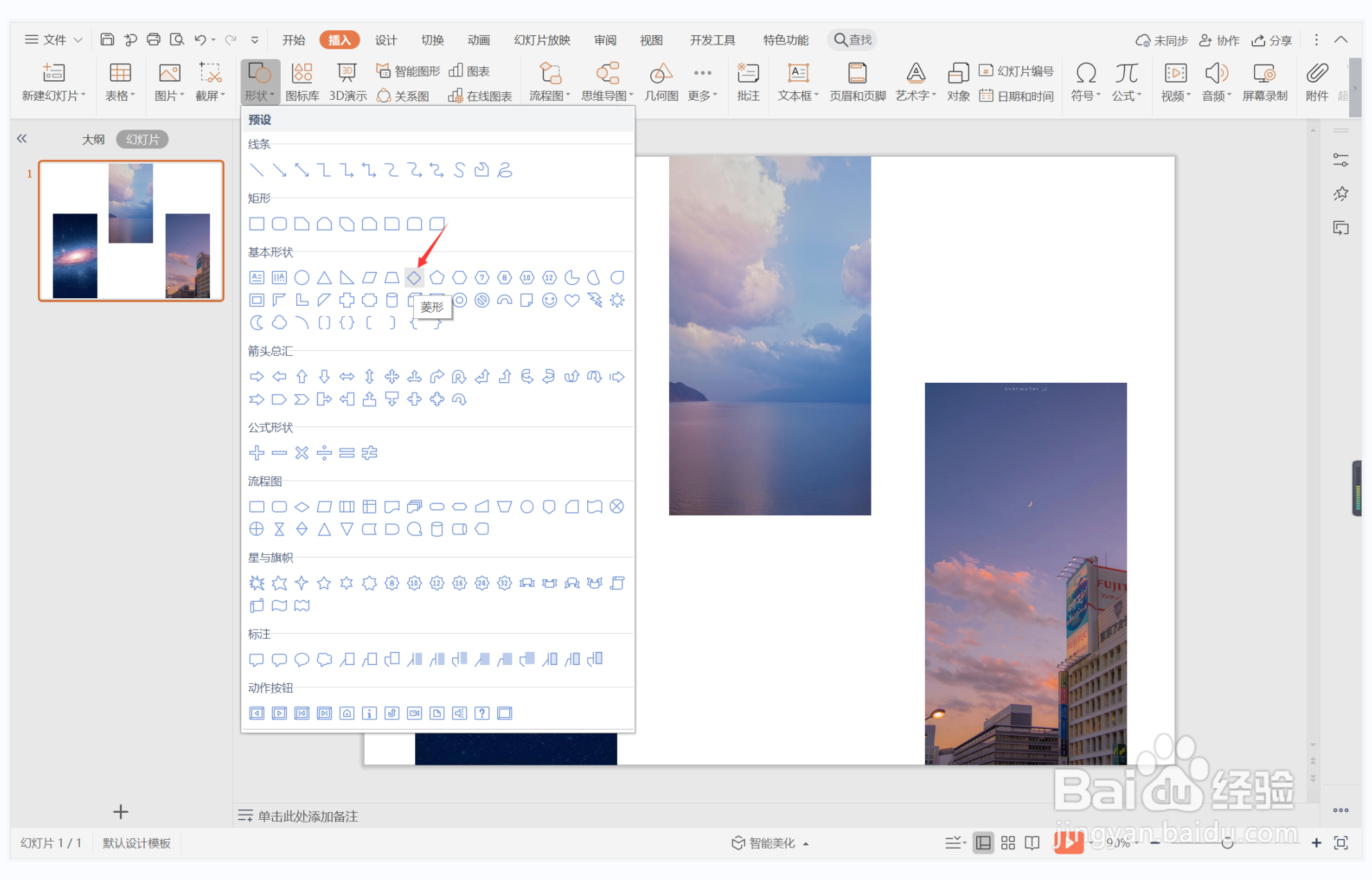
Task: Click the Print icon in quick access toolbar
Action: pos(153,40)
